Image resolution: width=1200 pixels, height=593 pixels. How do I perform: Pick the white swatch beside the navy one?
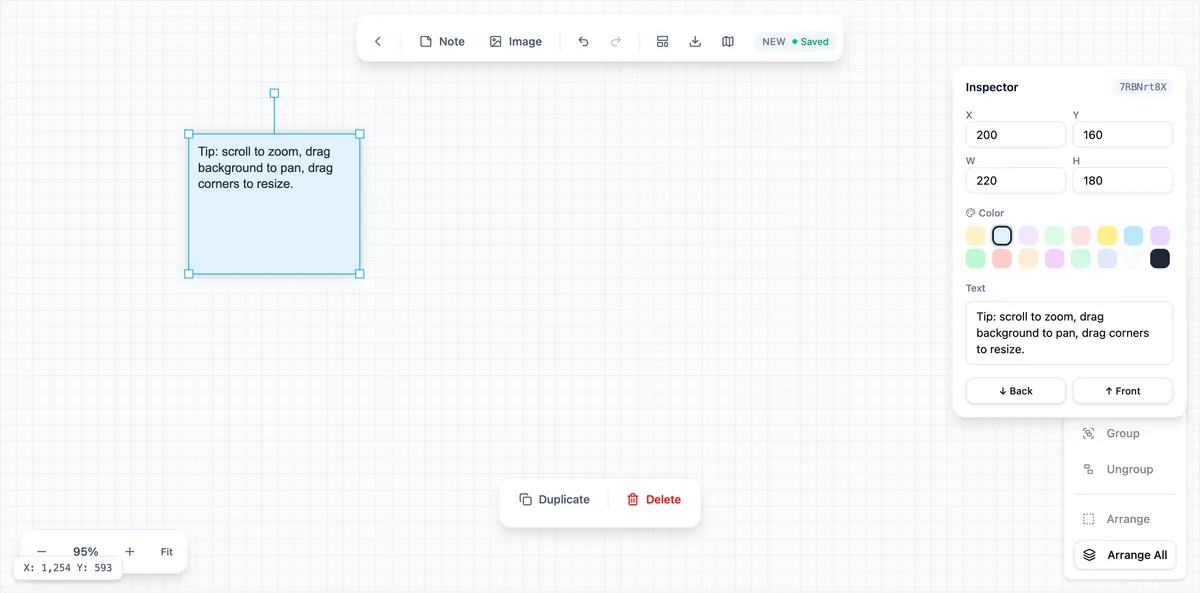[x=1133, y=259]
